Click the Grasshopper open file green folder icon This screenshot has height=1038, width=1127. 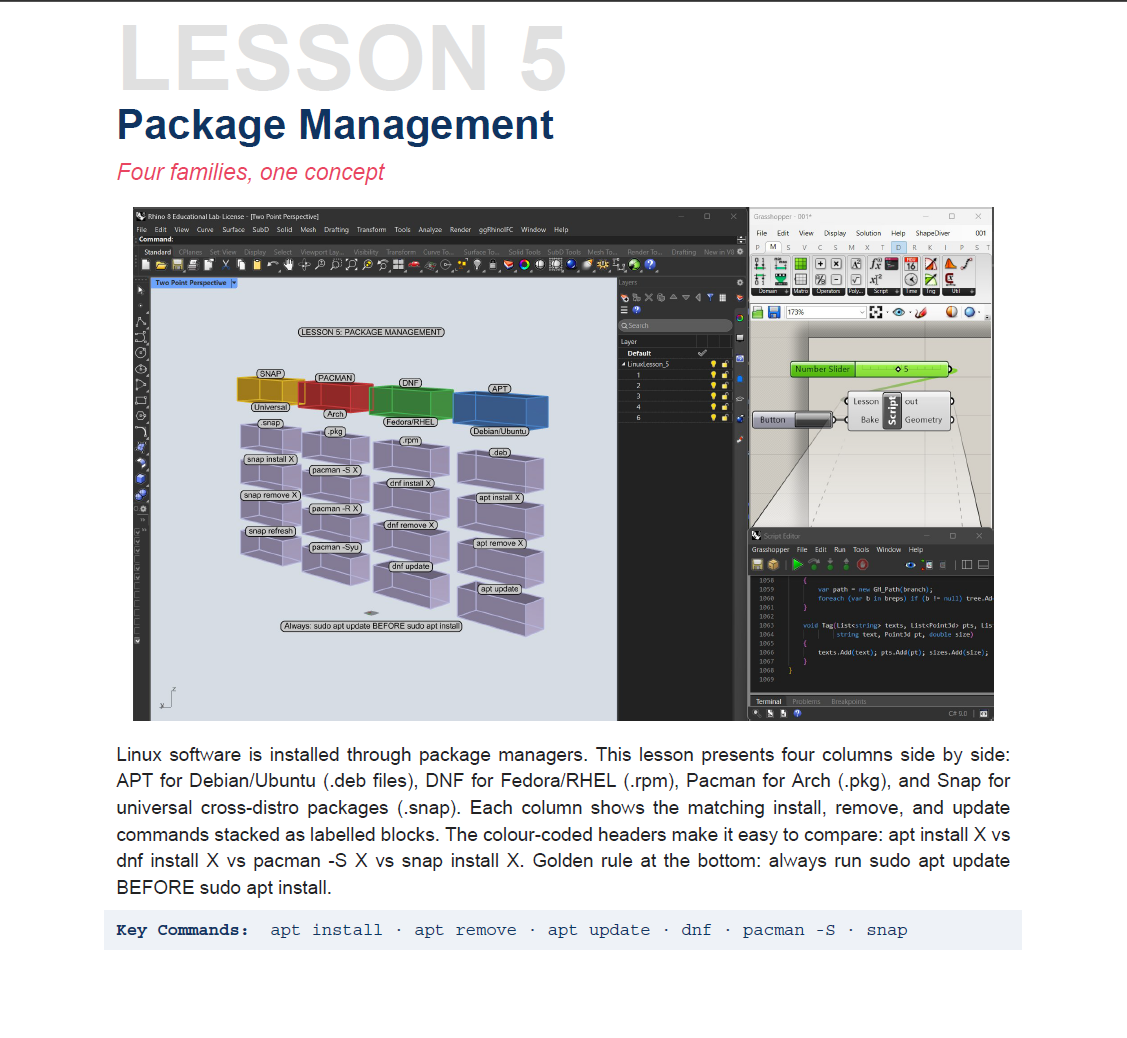758,312
